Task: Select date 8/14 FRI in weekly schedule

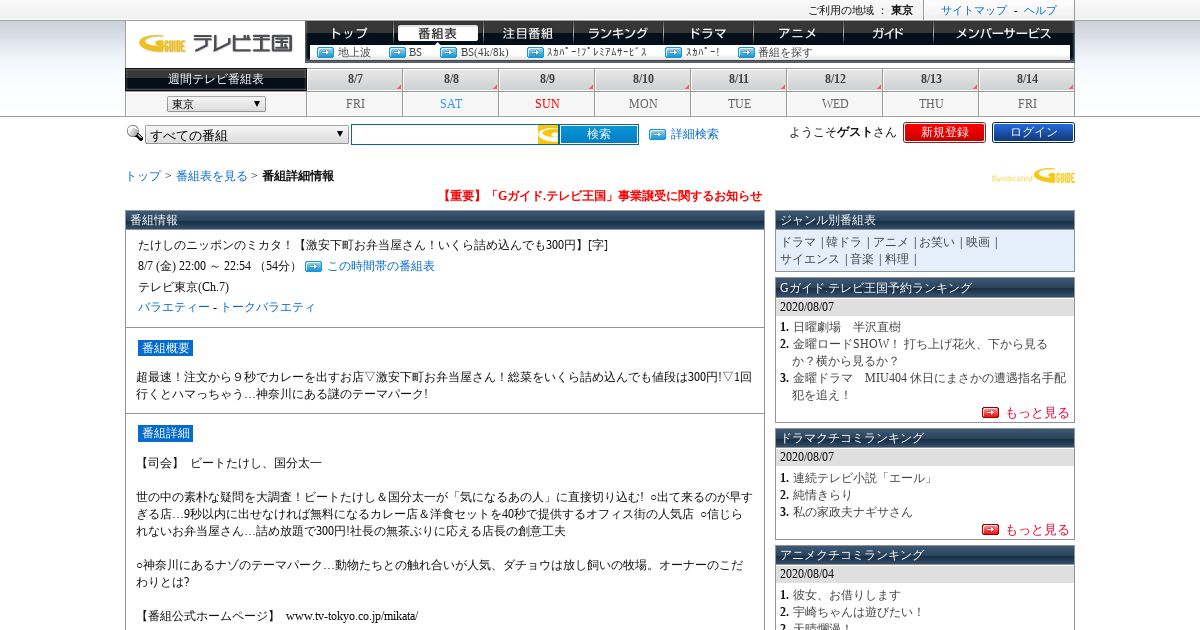Action: (x=1027, y=92)
